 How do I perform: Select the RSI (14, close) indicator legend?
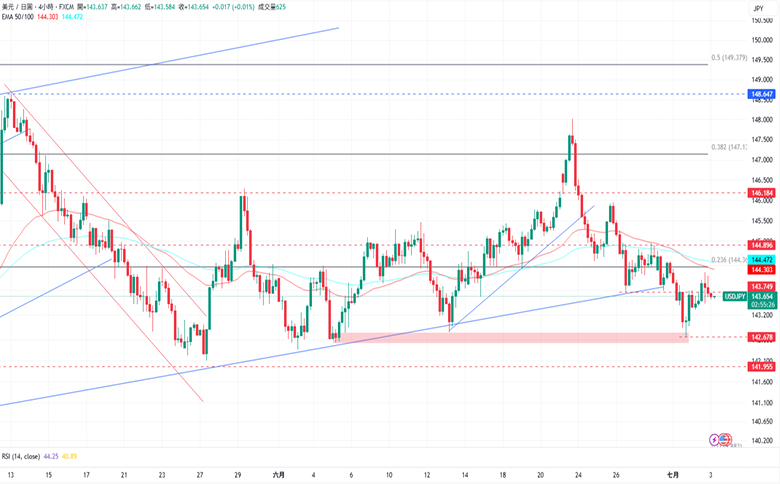coord(21,456)
